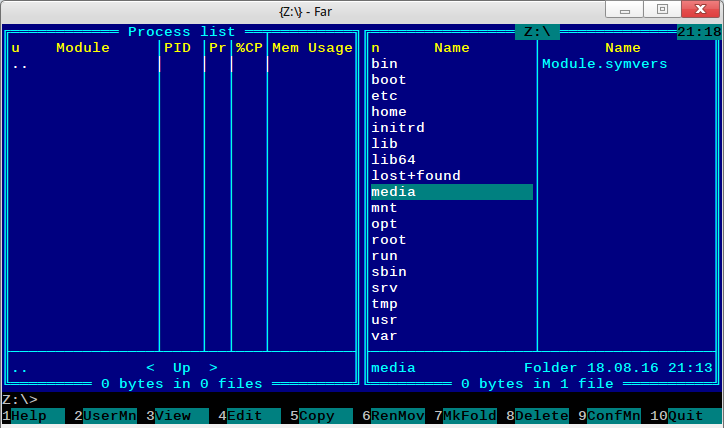Screen dimensions: 724x428
Task: Click the Z:\ drive title of right panel
Action: pyautogui.click(x=537, y=32)
